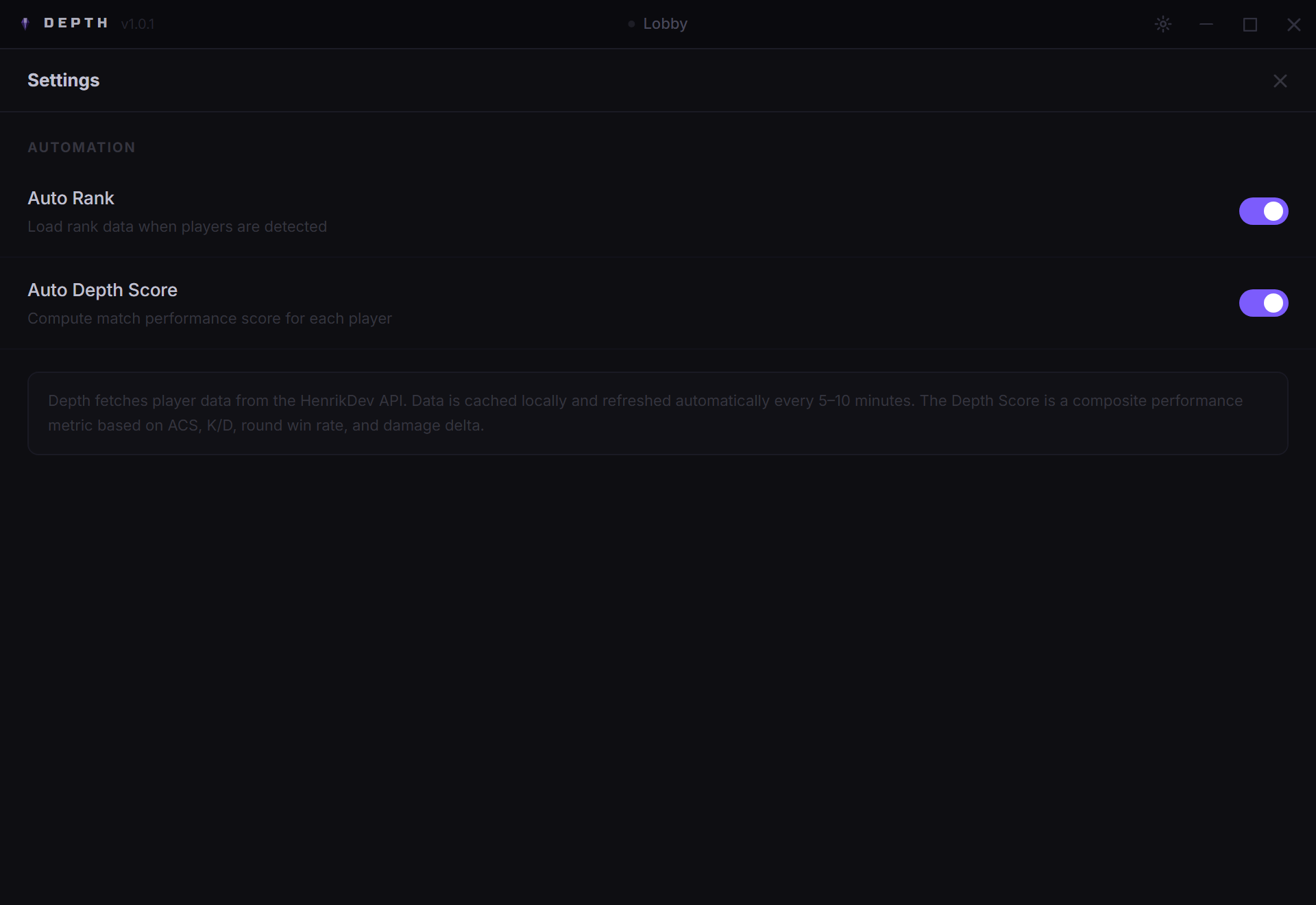Minimize the Depth window

click(x=1206, y=24)
